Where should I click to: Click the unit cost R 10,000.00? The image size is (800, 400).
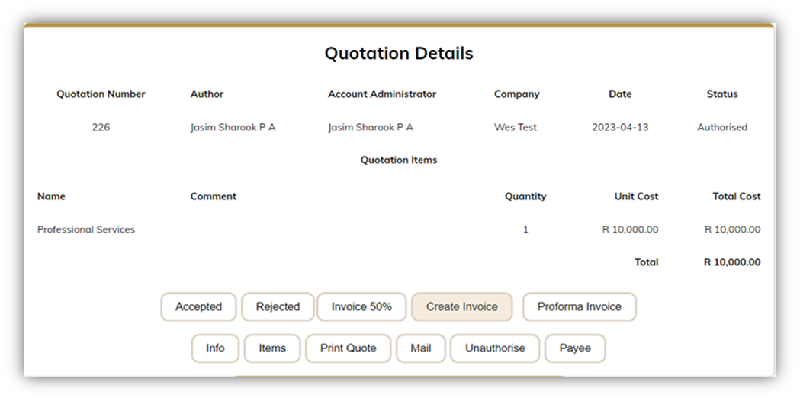[630, 230]
